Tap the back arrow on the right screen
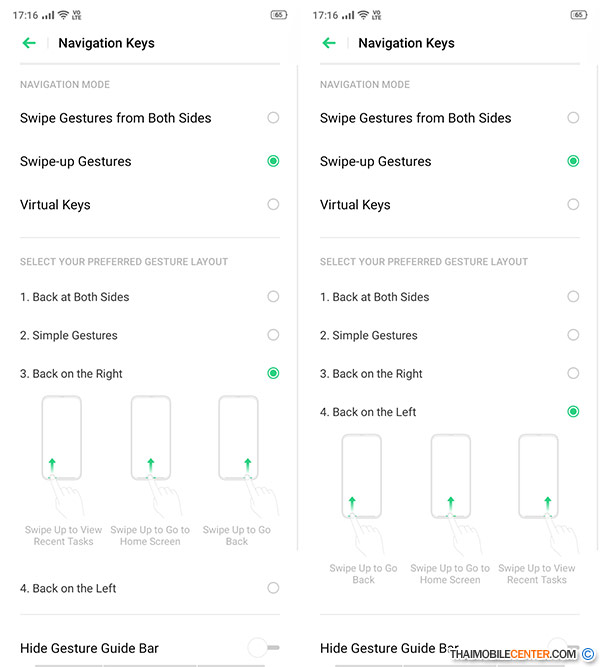The width and height of the screenshot is (600, 667). pos(329,43)
